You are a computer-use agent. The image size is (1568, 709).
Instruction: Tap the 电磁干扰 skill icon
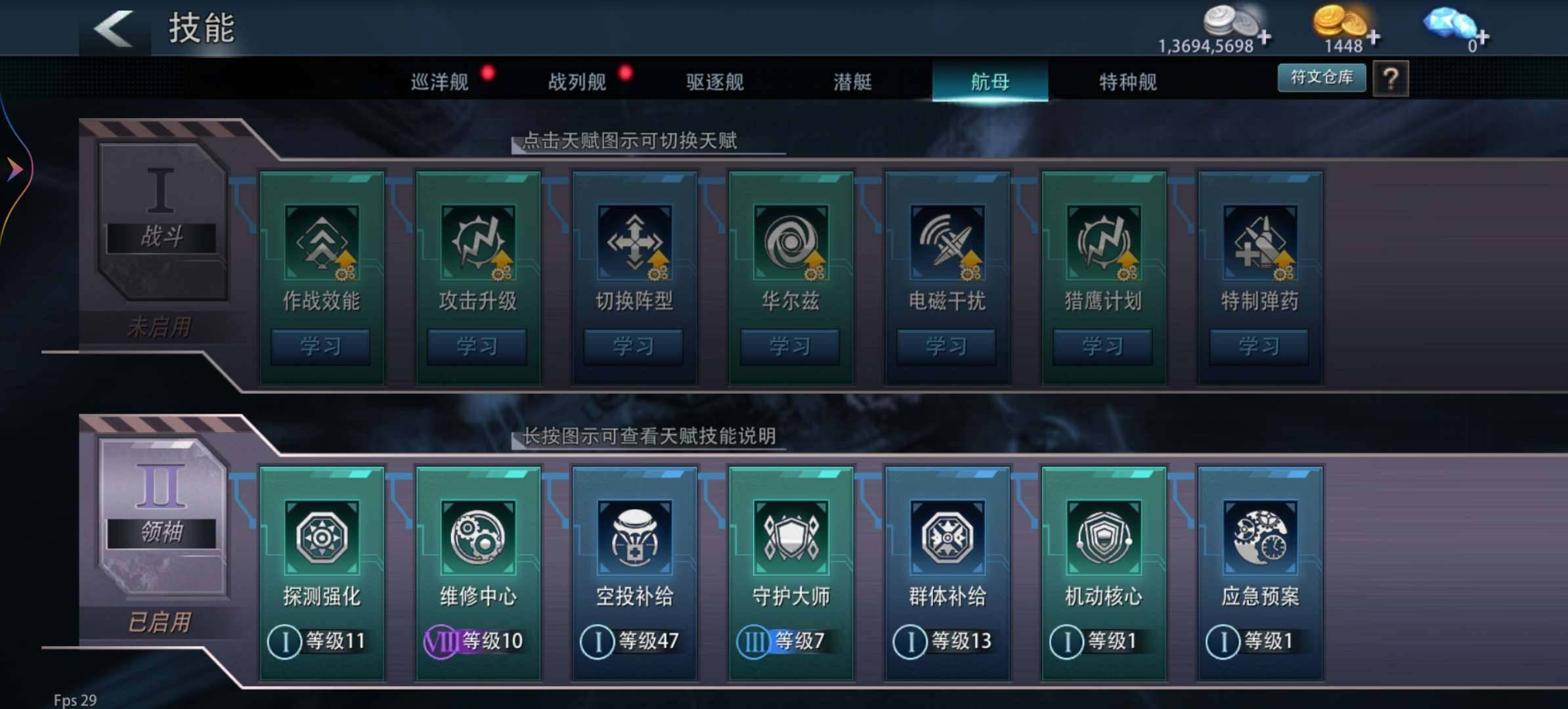tap(947, 242)
